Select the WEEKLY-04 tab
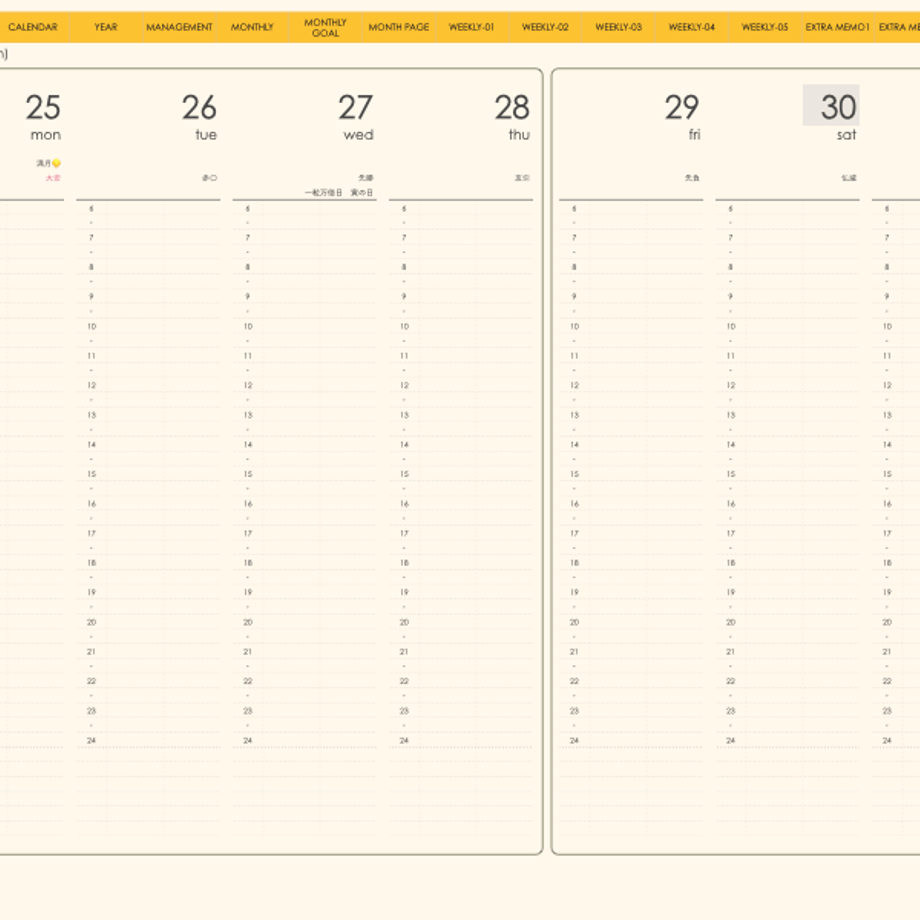This screenshot has height=920, width=920. (692, 27)
